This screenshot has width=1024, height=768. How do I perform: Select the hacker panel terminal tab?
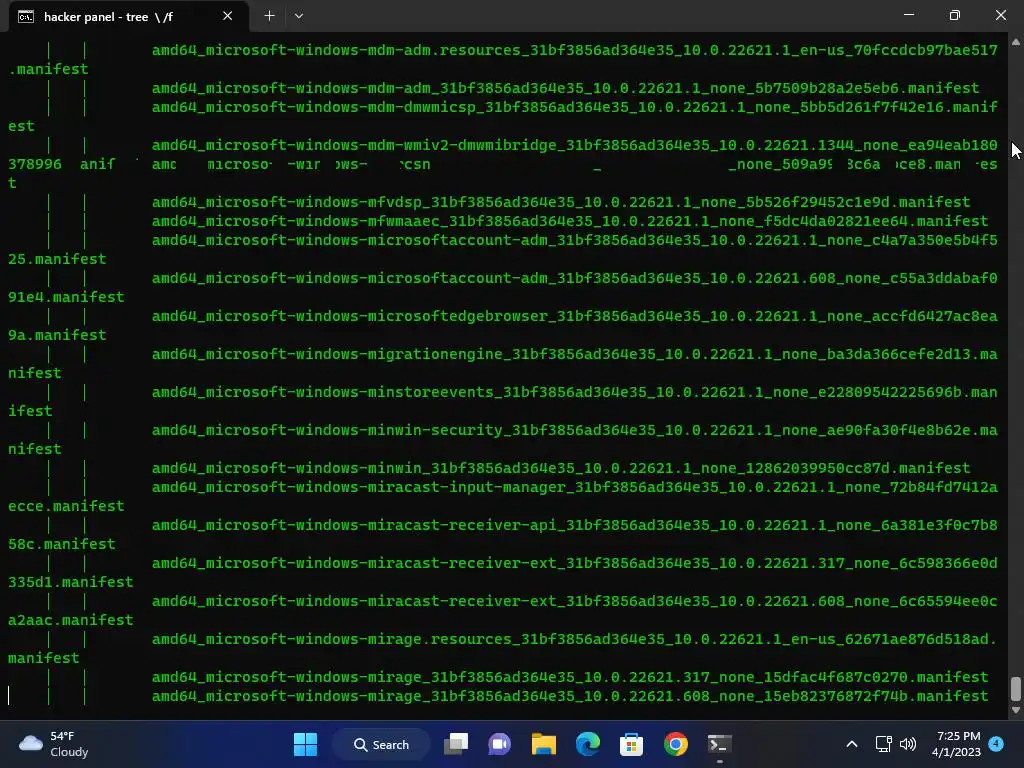click(128, 16)
